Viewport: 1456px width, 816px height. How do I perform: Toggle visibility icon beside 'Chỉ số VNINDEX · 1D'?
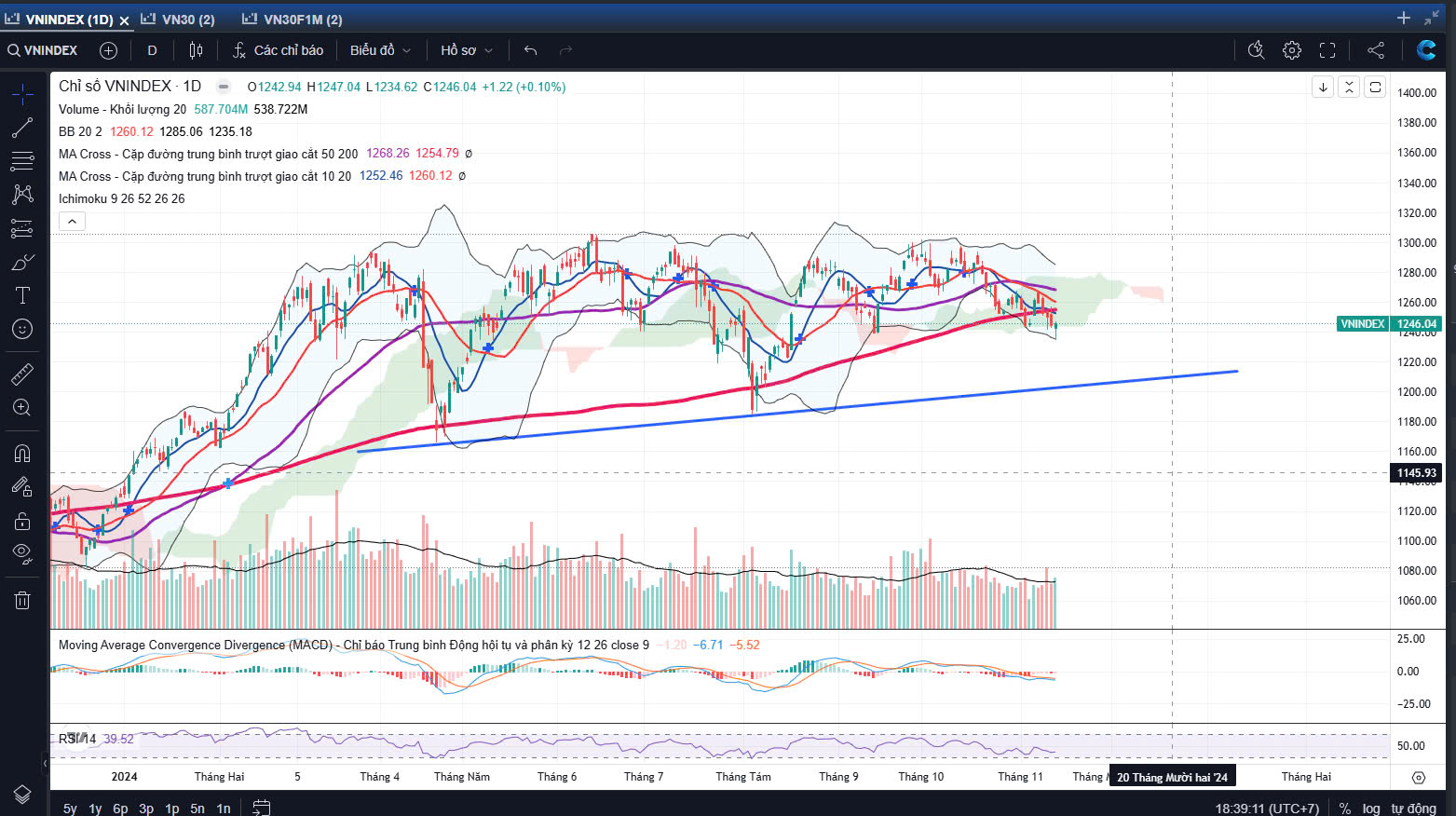(223, 87)
